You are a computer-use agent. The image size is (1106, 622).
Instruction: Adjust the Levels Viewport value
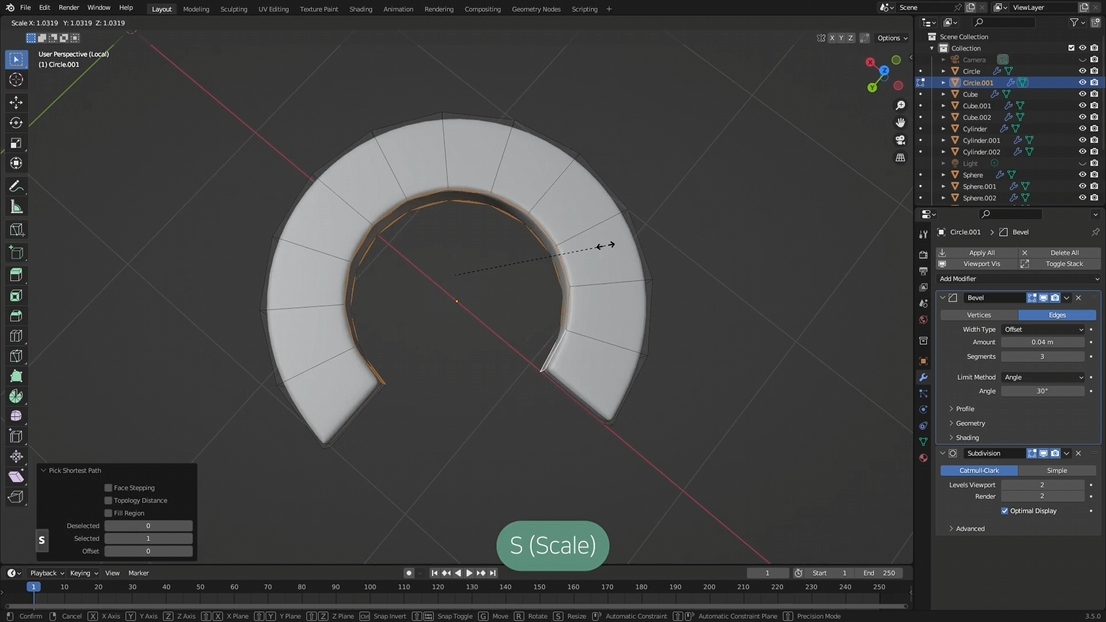pyautogui.click(x=1043, y=485)
